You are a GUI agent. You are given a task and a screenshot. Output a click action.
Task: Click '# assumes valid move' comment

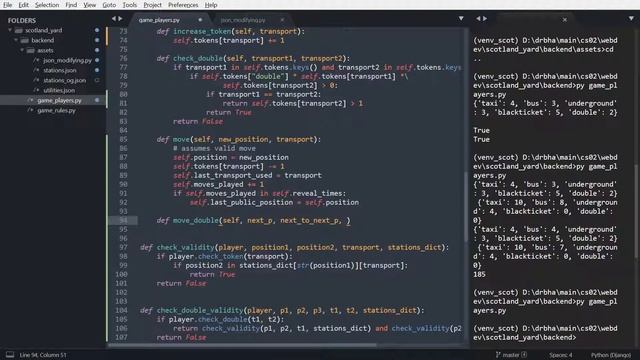click(214, 148)
